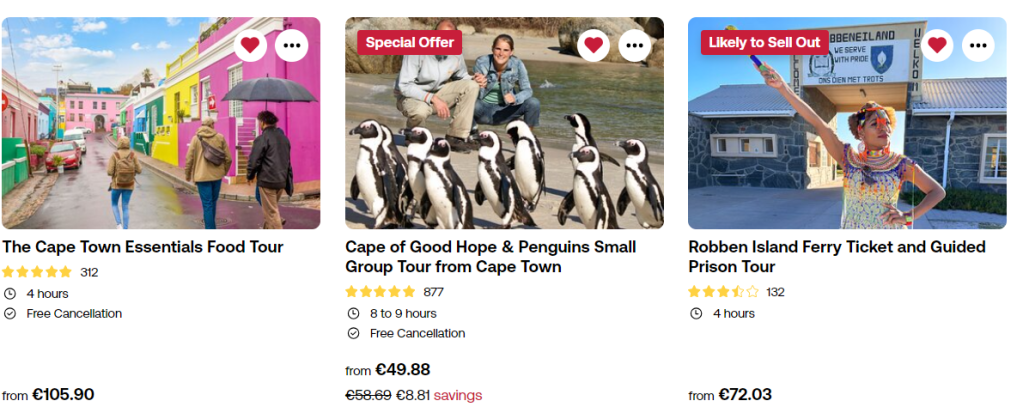Open more options on Robben Island tour card
The width and height of the screenshot is (1023, 413).
(x=978, y=45)
